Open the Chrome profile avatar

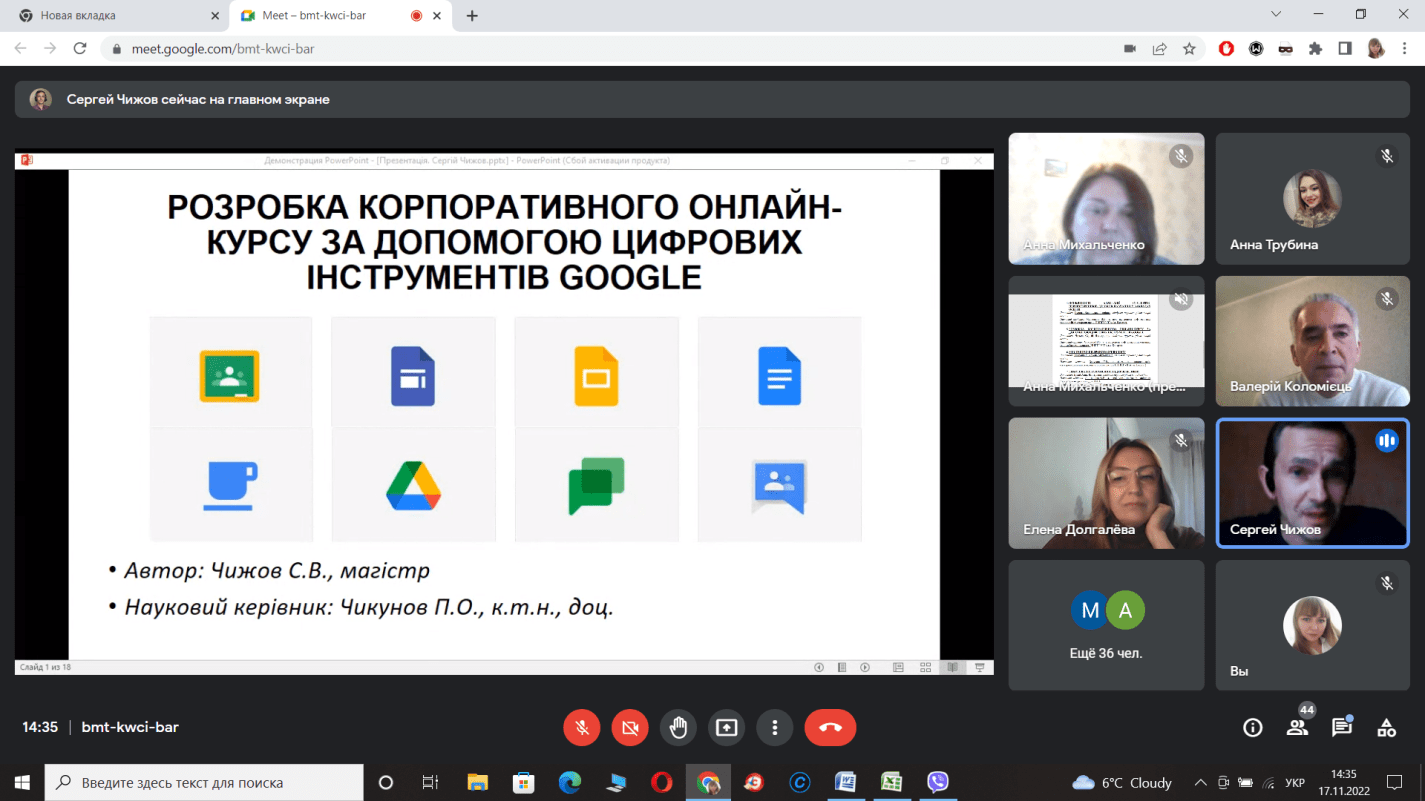tap(1376, 48)
